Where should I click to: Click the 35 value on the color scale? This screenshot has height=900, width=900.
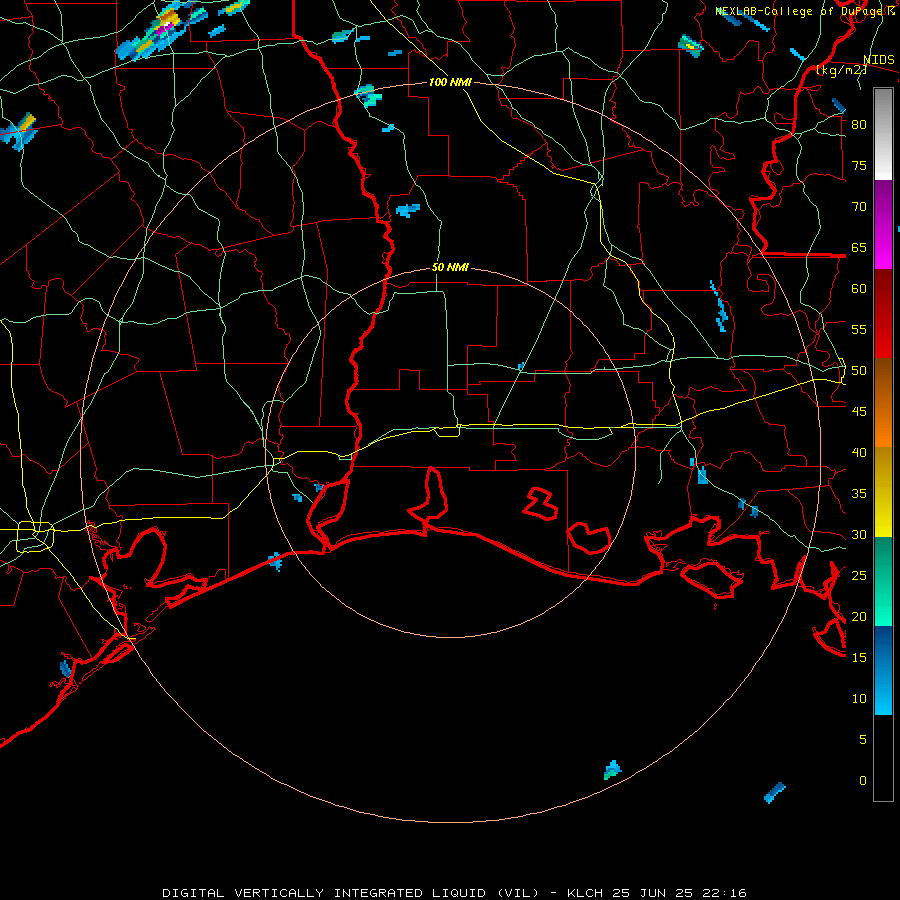click(x=859, y=494)
